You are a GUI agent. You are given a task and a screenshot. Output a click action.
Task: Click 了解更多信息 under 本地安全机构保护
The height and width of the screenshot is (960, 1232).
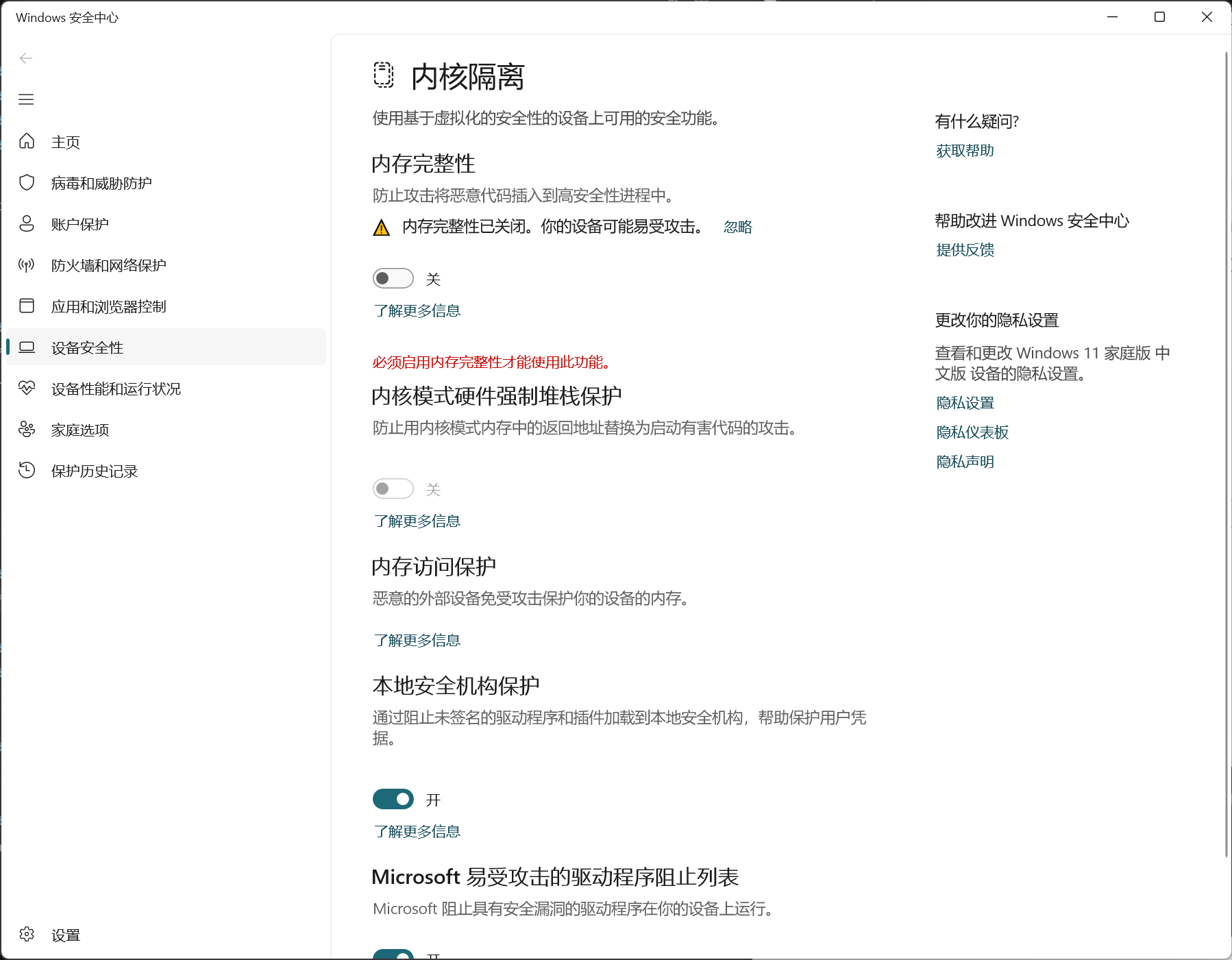coord(417,831)
